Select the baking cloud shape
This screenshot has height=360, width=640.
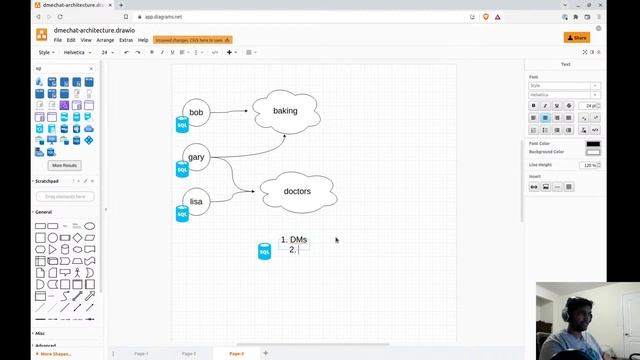click(x=286, y=111)
